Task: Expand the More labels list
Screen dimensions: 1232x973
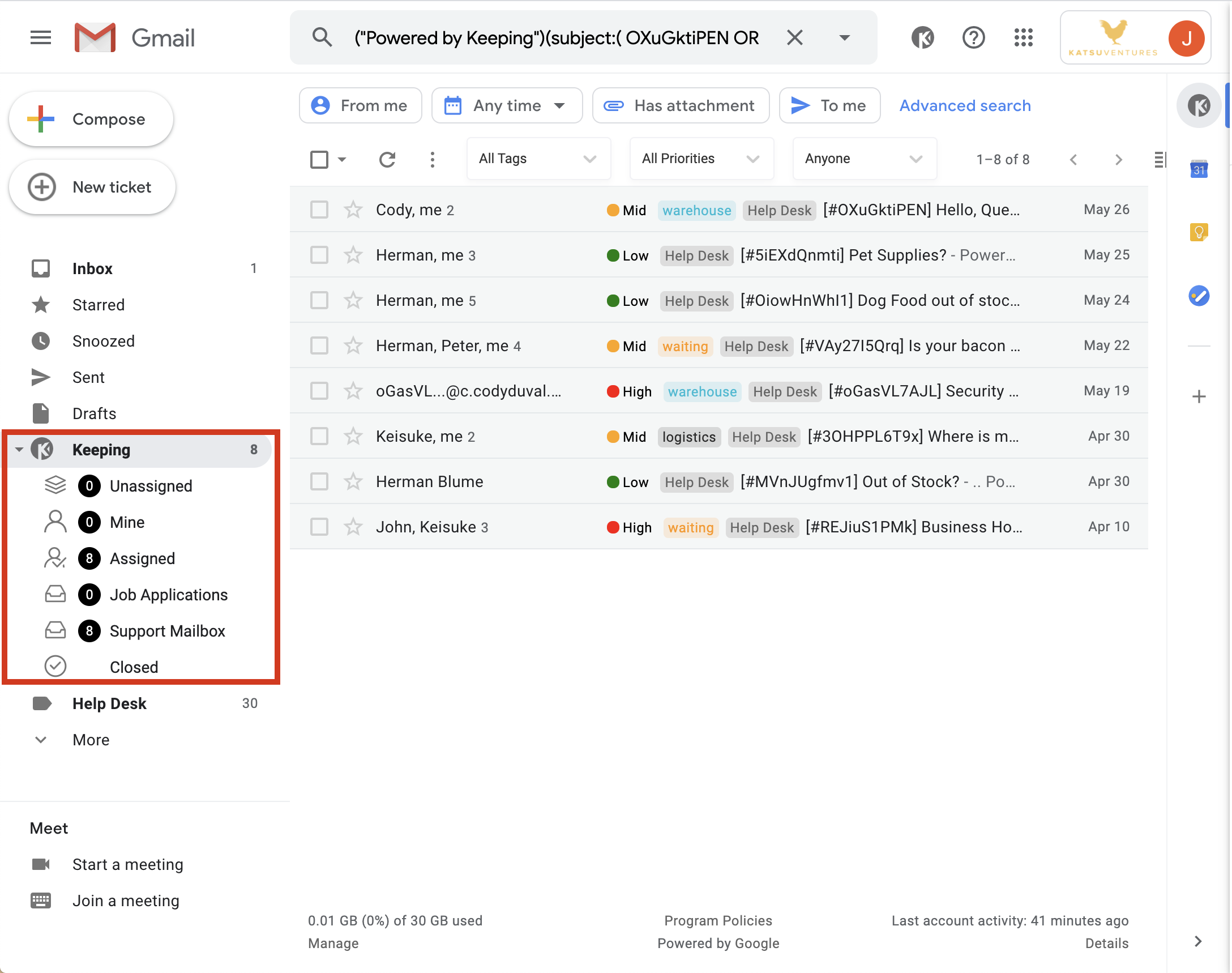Action: click(x=91, y=740)
